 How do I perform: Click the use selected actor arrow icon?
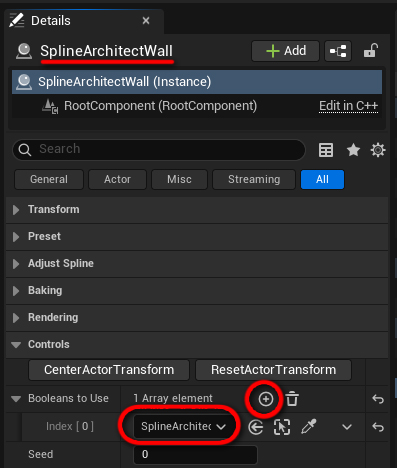[x=256, y=427]
